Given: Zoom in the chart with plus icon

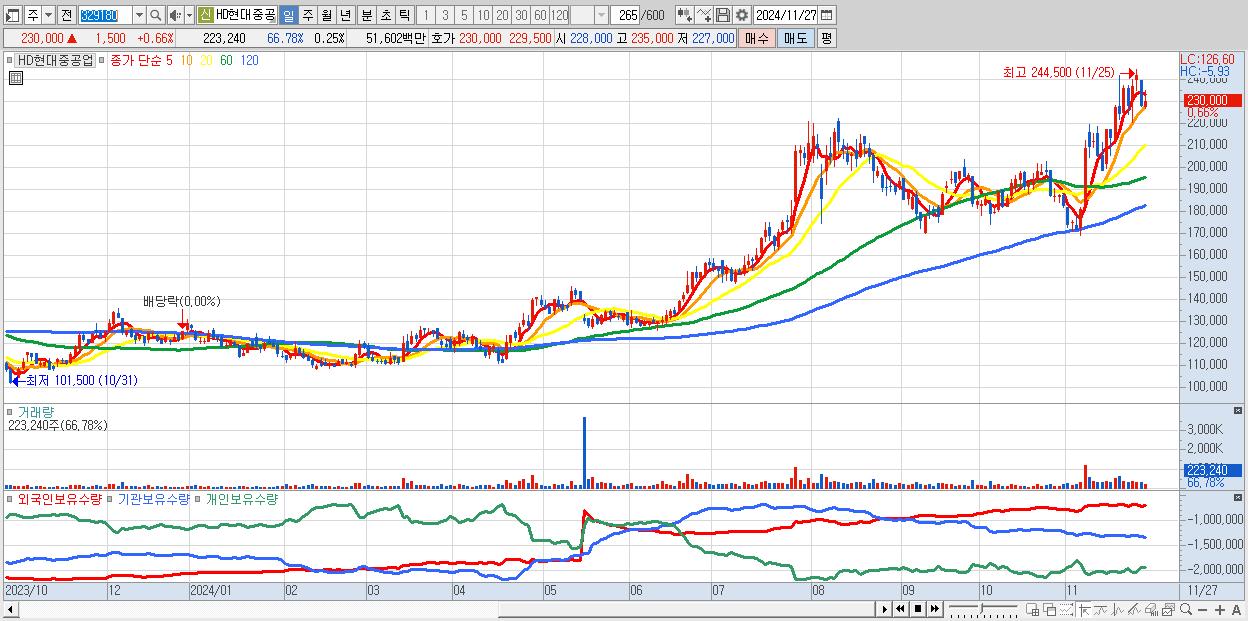Looking at the screenshot, I should point(1220,610).
